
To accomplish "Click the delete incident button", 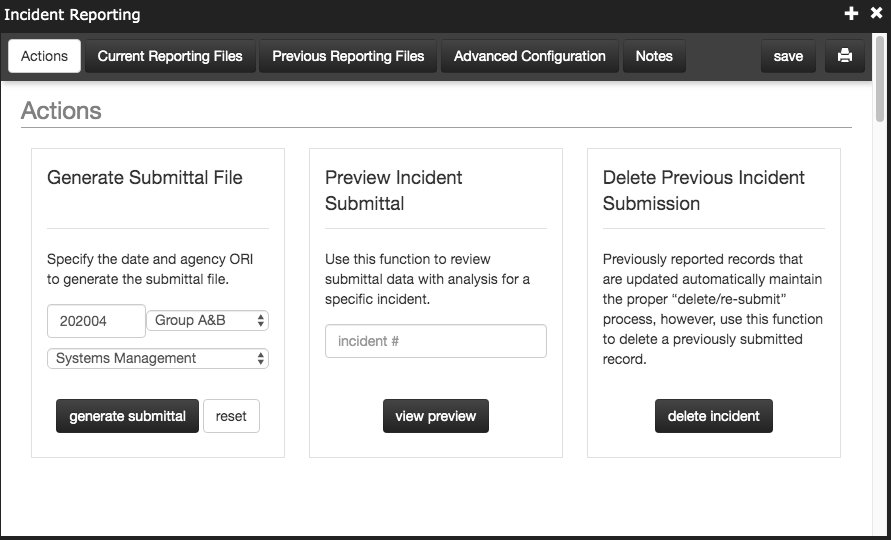I will pyautogui.click(x=714, y=416).
